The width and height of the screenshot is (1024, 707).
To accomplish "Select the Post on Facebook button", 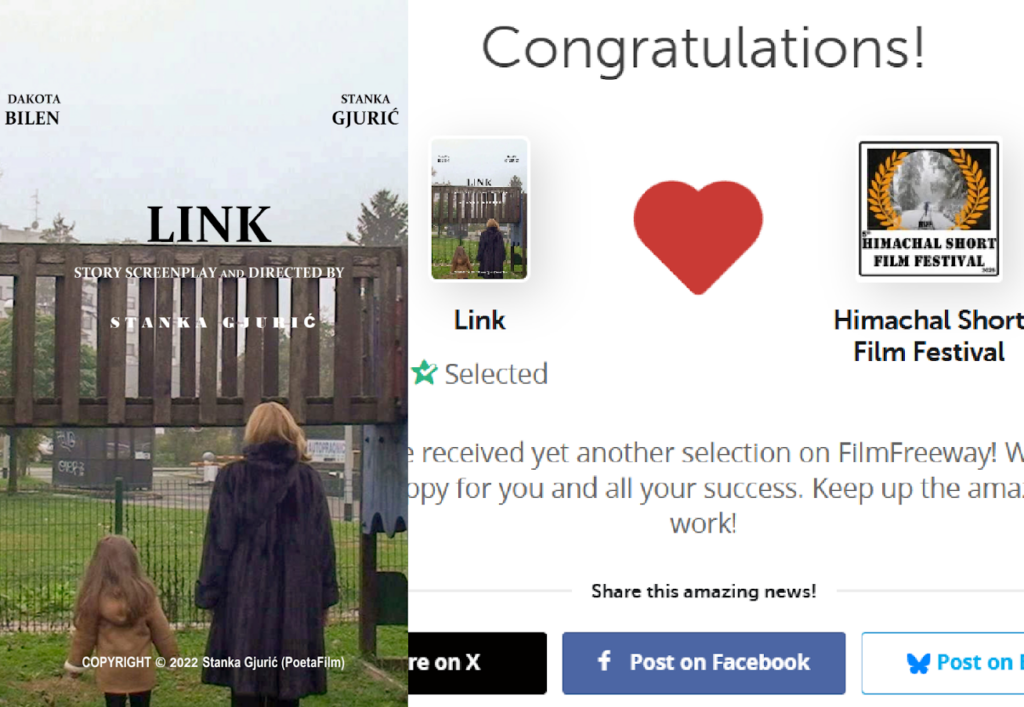I will (x=703, y=663).
